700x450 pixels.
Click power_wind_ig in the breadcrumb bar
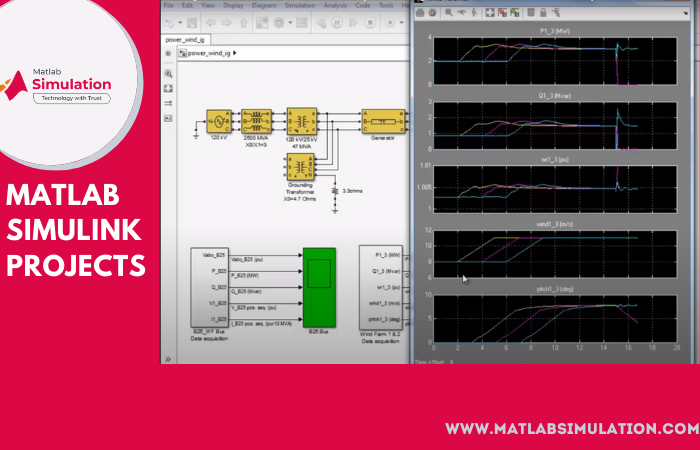pyautogui.click(x=209, y=53)
